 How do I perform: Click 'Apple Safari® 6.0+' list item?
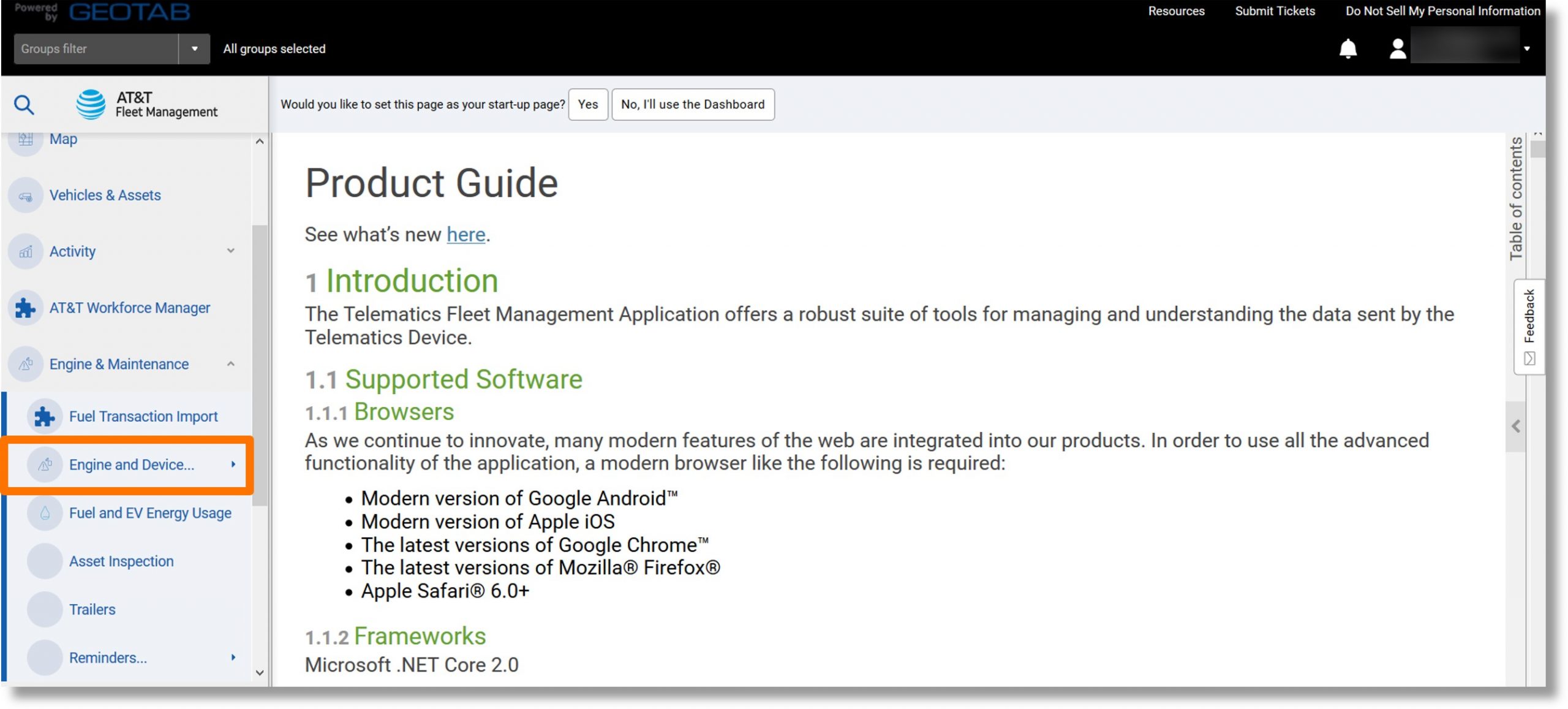coord(445,591)
